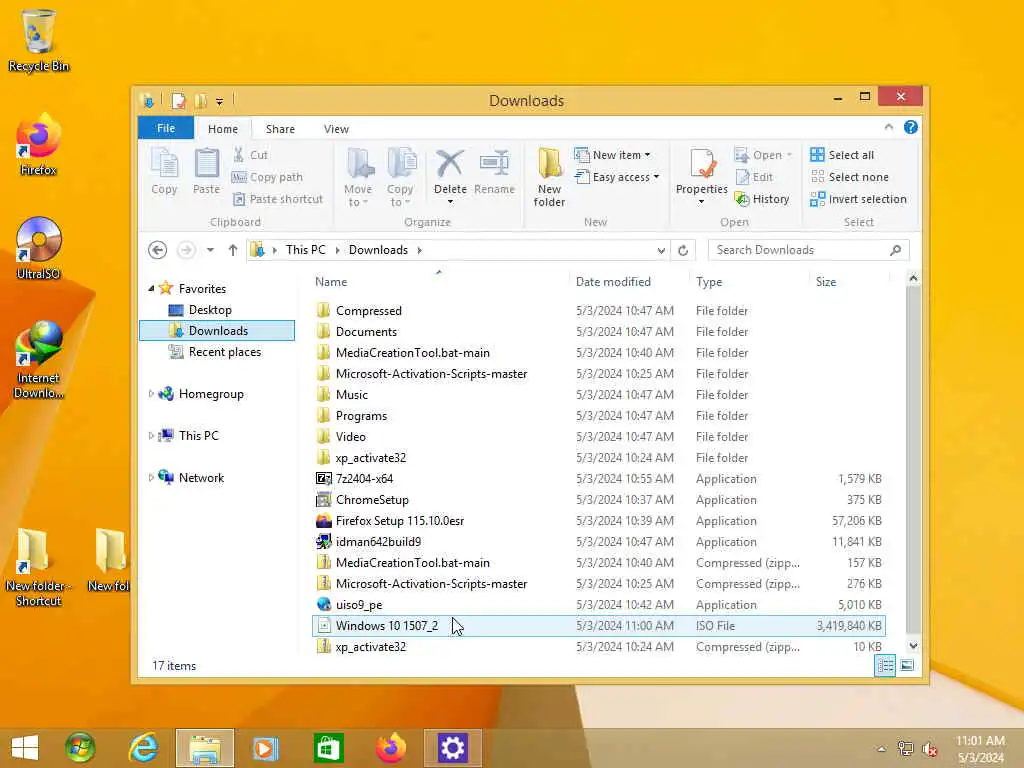This screenshot has height=768, width=1024.
Task: Click the Open button in Open group
Action: tap(763, 155)
